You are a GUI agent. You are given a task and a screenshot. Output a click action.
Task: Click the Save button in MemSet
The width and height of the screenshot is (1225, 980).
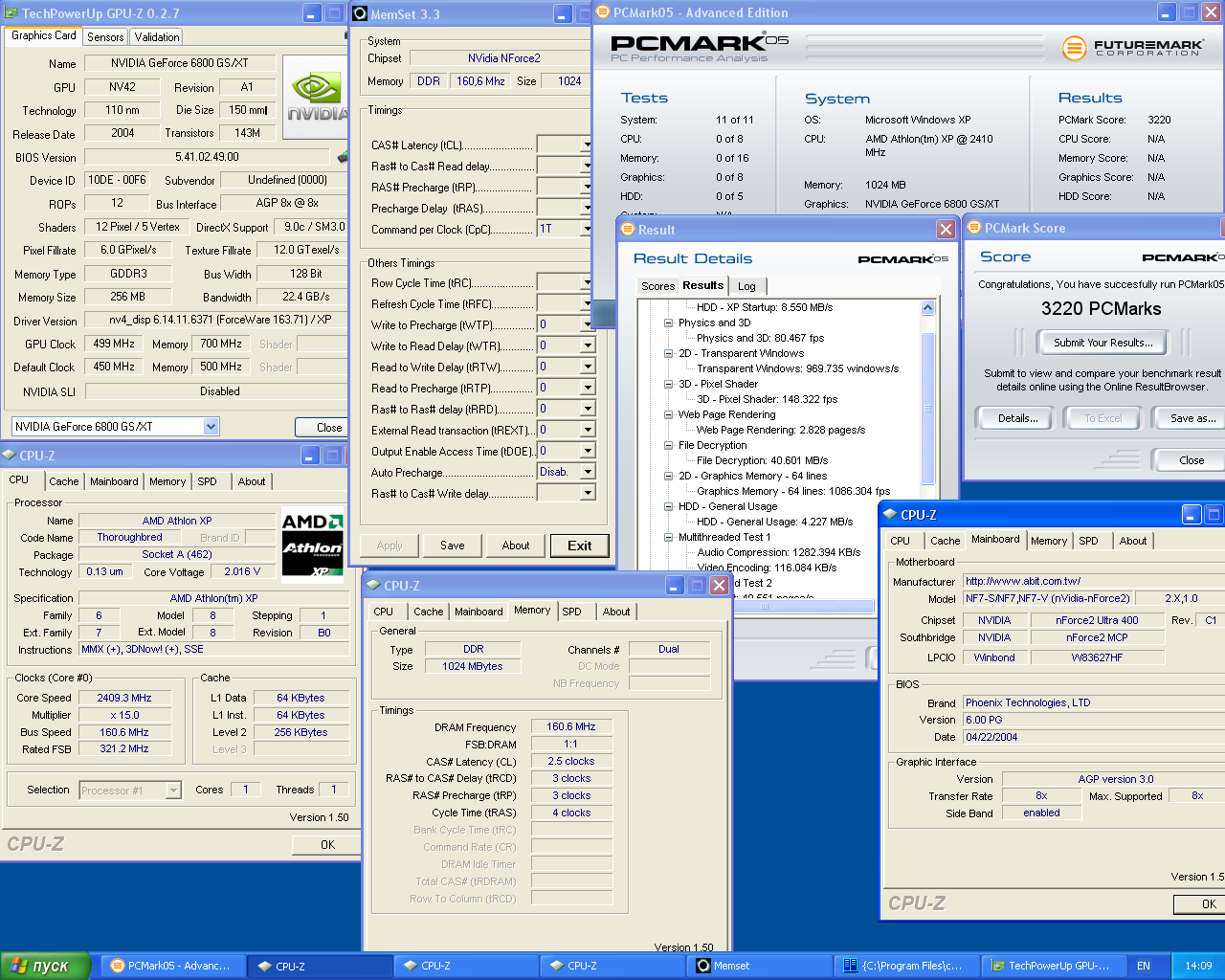tap(453, 546)
